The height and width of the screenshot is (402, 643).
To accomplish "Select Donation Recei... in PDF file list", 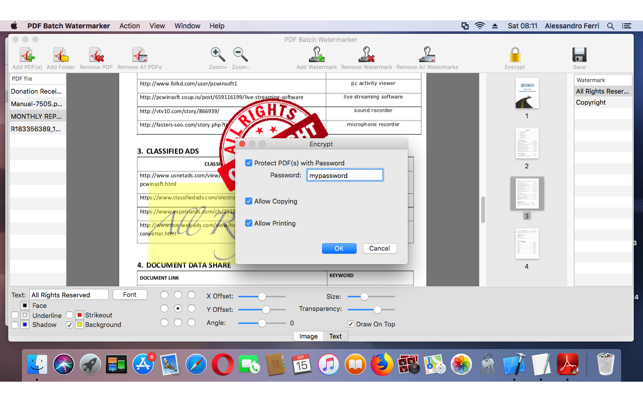I will (x=37, y=91).
